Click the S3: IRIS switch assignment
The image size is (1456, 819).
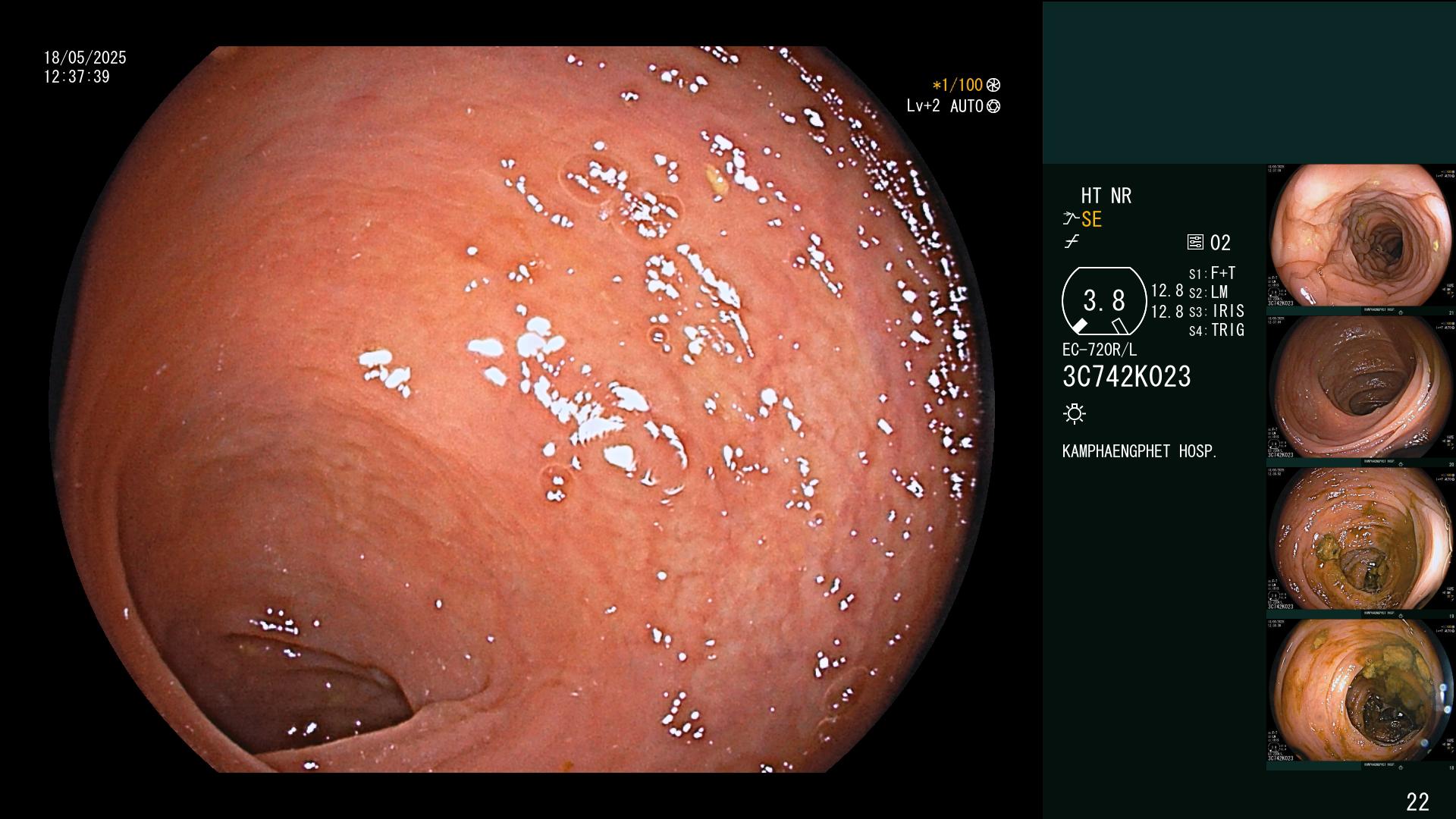pos(1216,311)
